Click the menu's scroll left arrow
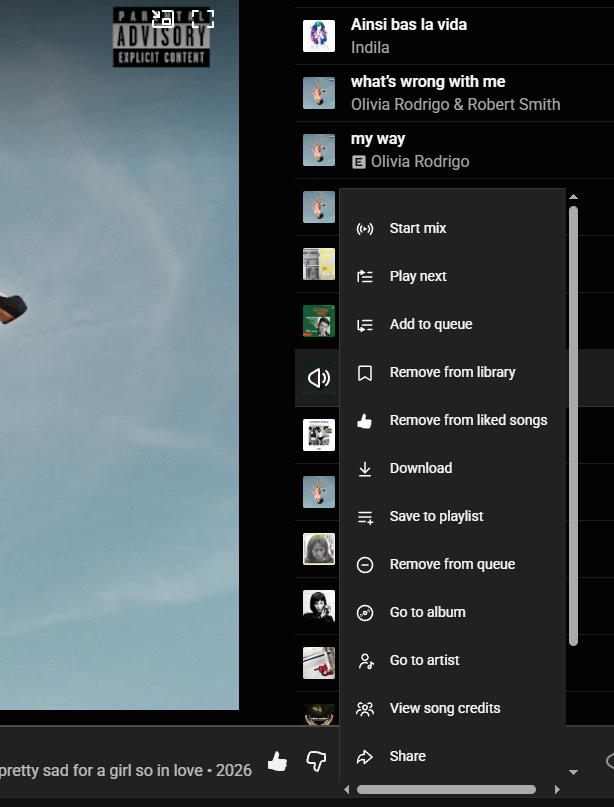 (347, 790)
